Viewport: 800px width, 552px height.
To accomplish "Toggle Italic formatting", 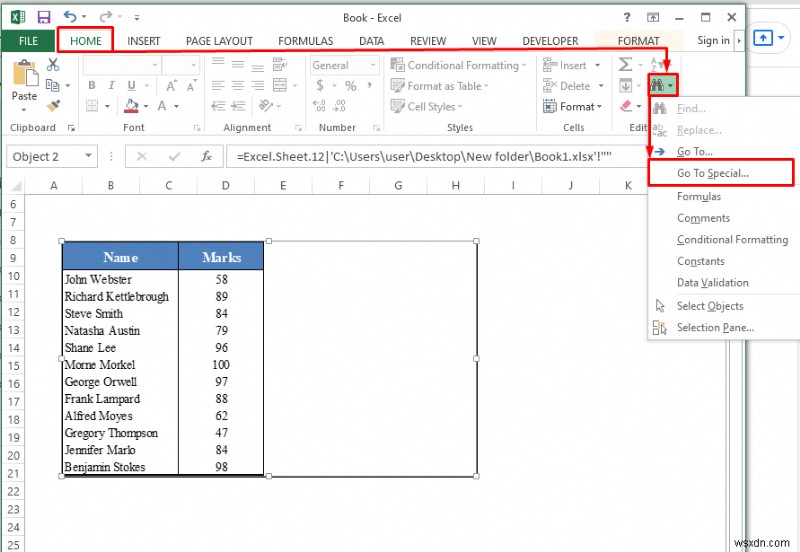I will 111,85.
